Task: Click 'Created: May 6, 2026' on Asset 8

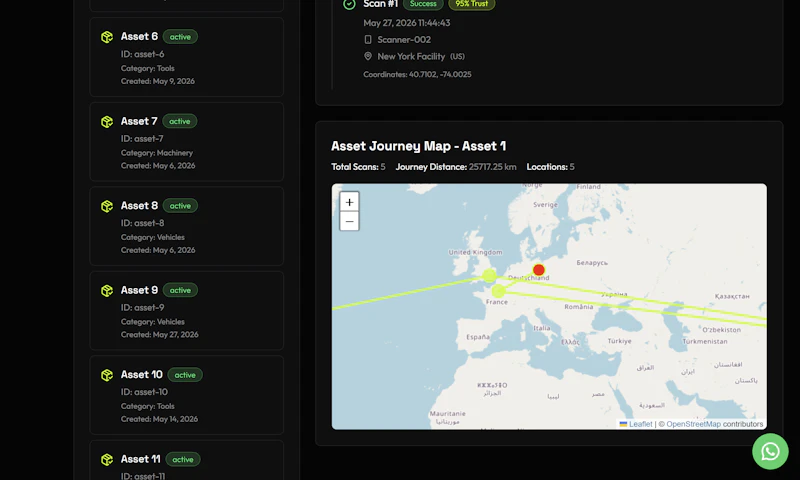Action: click(158, 250)
